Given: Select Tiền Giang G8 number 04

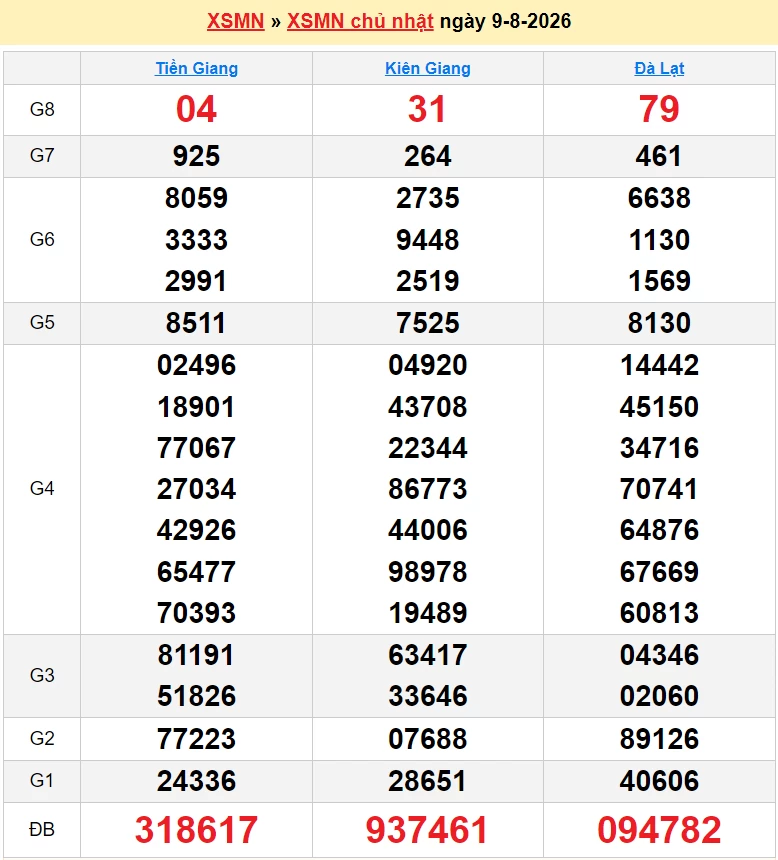Looking at the screenshot, I should pos(196,109).
